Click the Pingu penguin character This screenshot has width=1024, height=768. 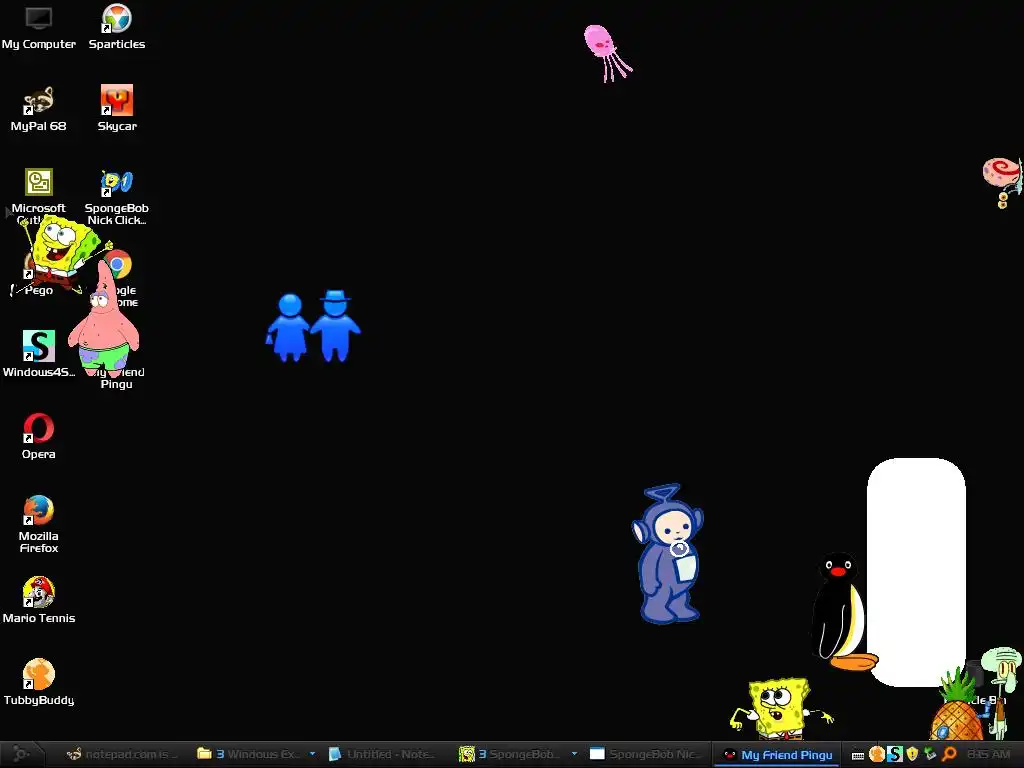pyautogui.click(x=842, y=611)
